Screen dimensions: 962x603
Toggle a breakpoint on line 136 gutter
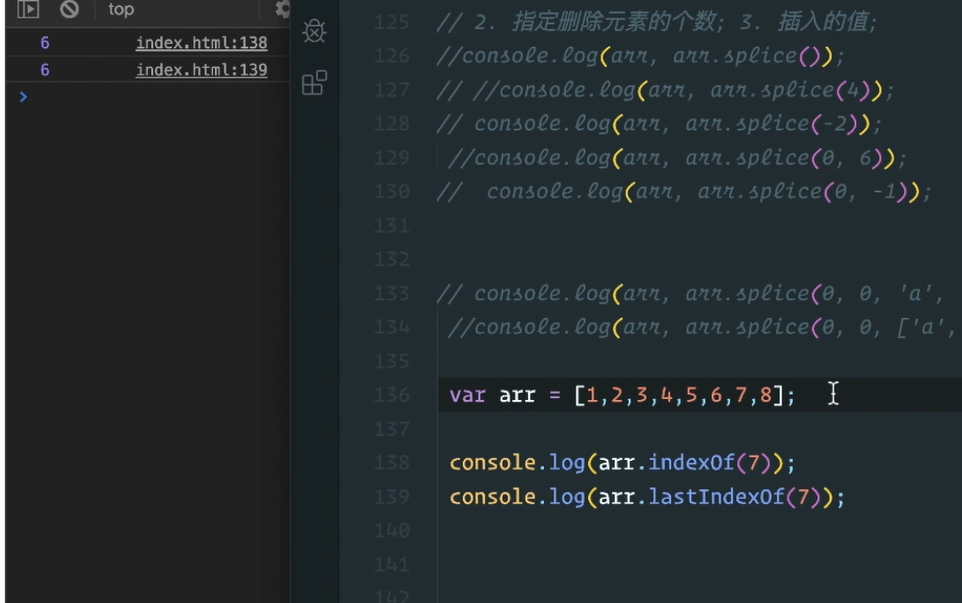click(390, 395)
